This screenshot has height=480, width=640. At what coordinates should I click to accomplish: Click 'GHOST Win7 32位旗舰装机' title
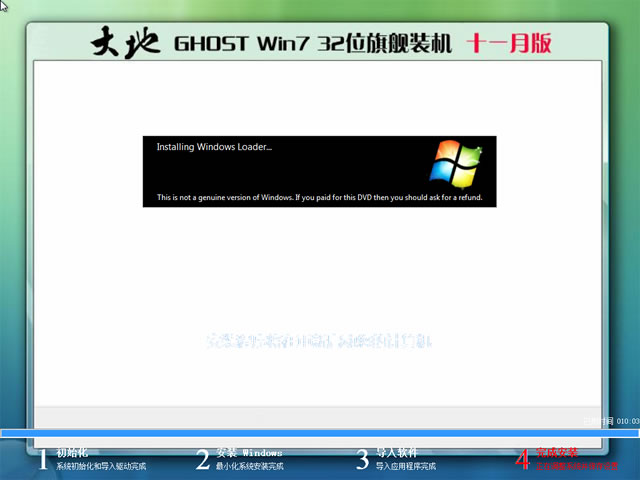[313, 43]
